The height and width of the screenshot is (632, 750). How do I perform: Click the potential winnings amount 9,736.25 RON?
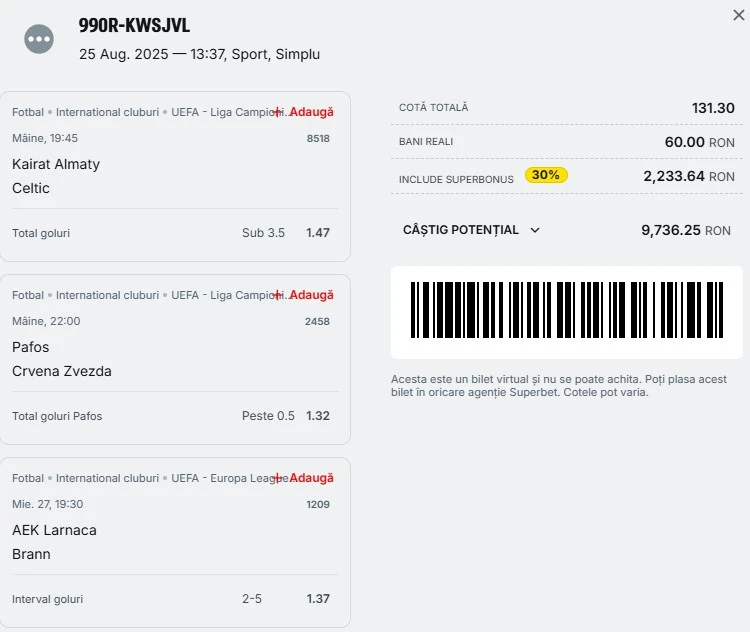tap(685, 231)
